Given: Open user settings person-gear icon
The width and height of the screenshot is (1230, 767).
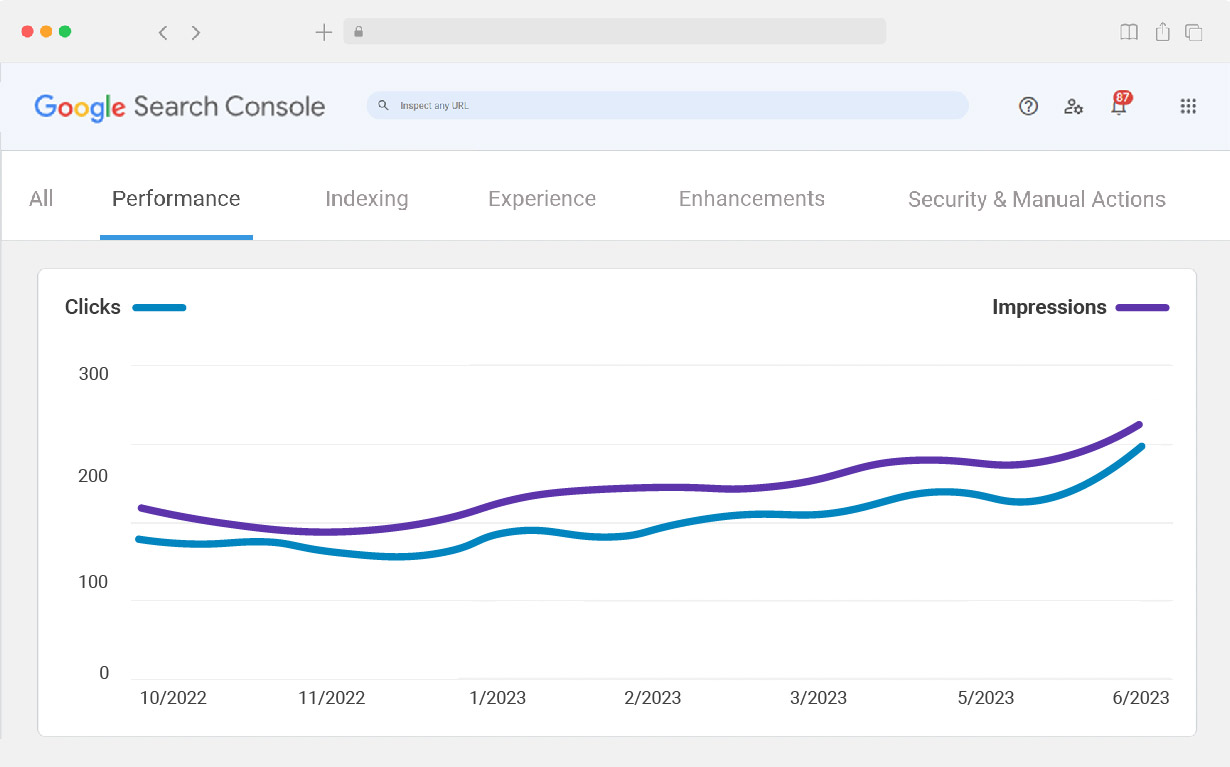Looking at the screenshot, I should pyautogui.click(x=1073, y=106).
